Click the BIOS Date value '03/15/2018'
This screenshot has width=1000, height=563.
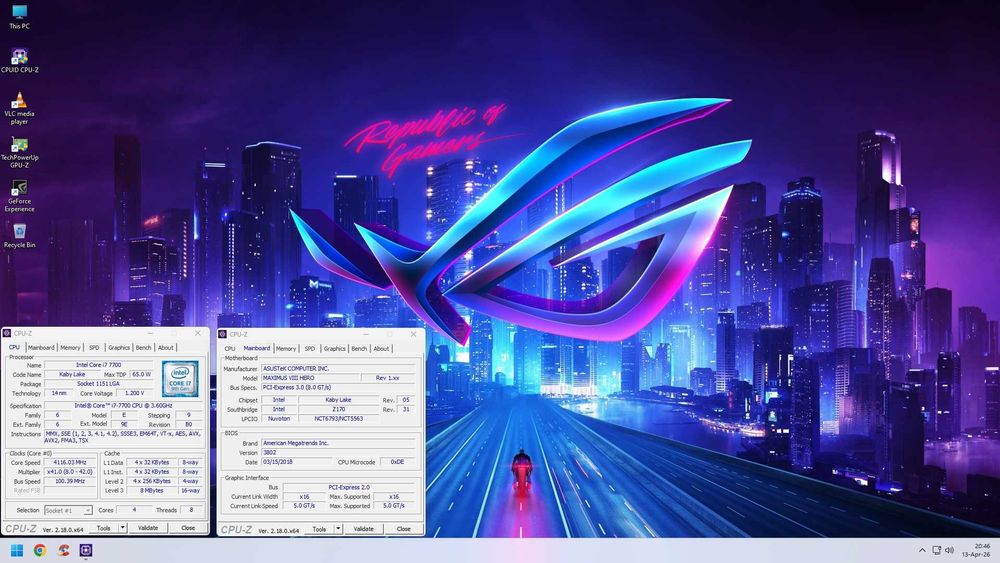pyautogui.click(x=296, y=462)
